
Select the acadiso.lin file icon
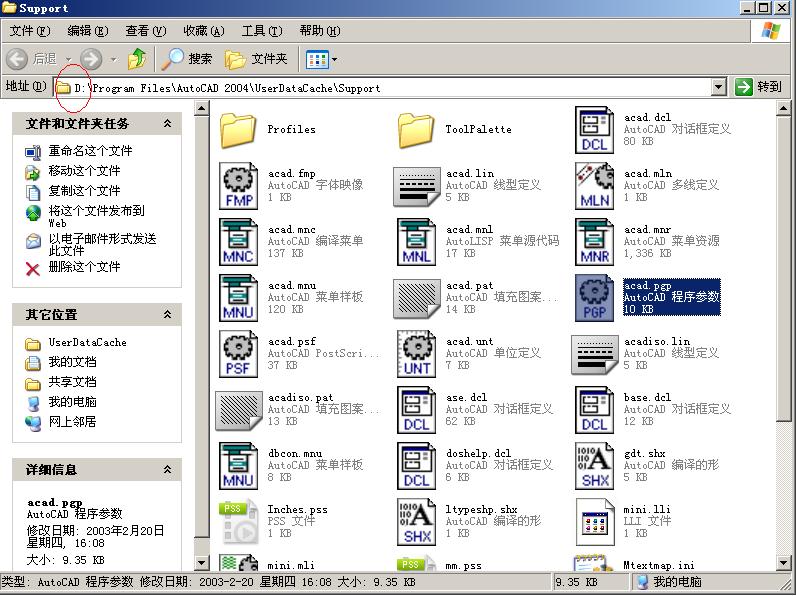point(595,355)
